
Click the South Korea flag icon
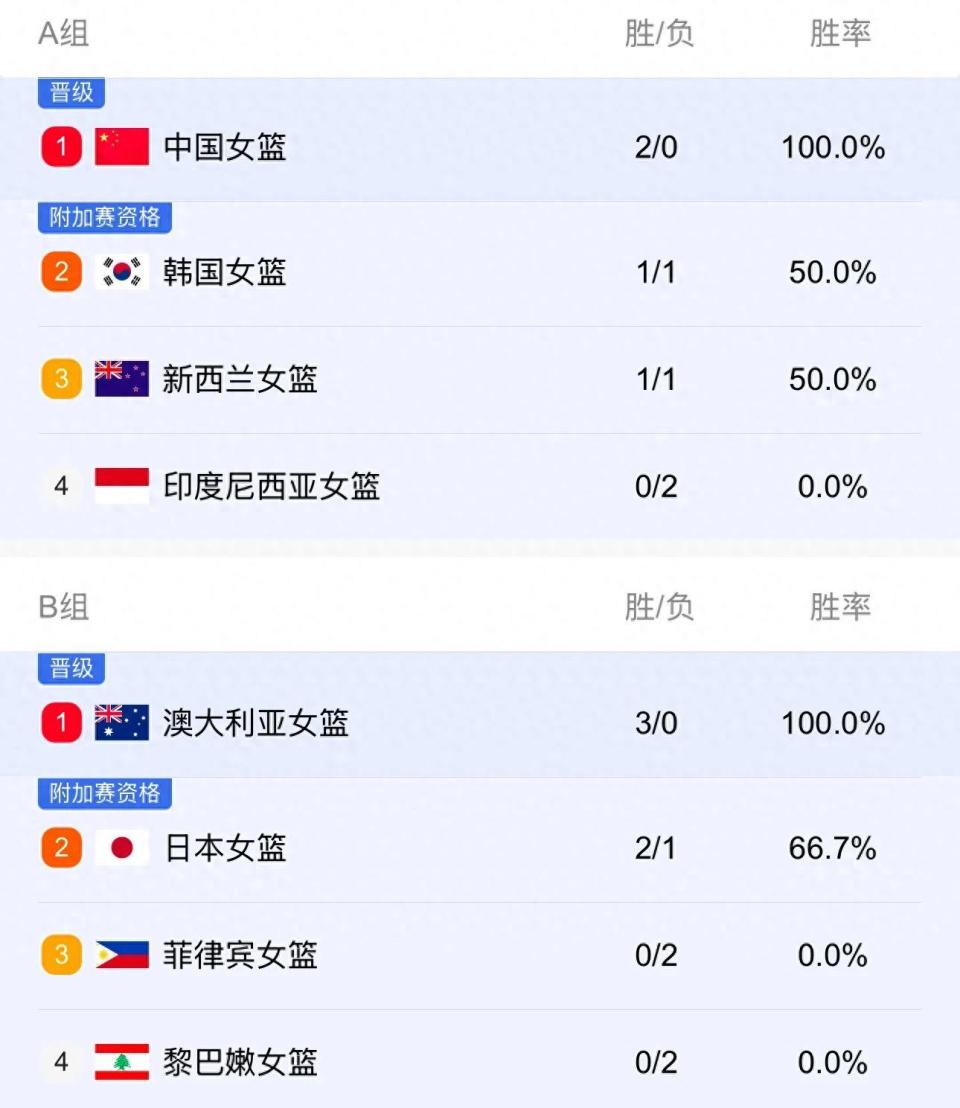pyautogui.click(x=122, y=271)
